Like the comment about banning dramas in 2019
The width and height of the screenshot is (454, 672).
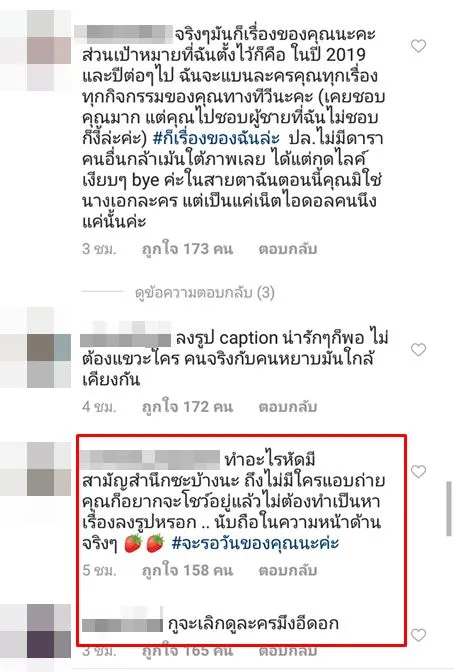click(x=418, y=46)
